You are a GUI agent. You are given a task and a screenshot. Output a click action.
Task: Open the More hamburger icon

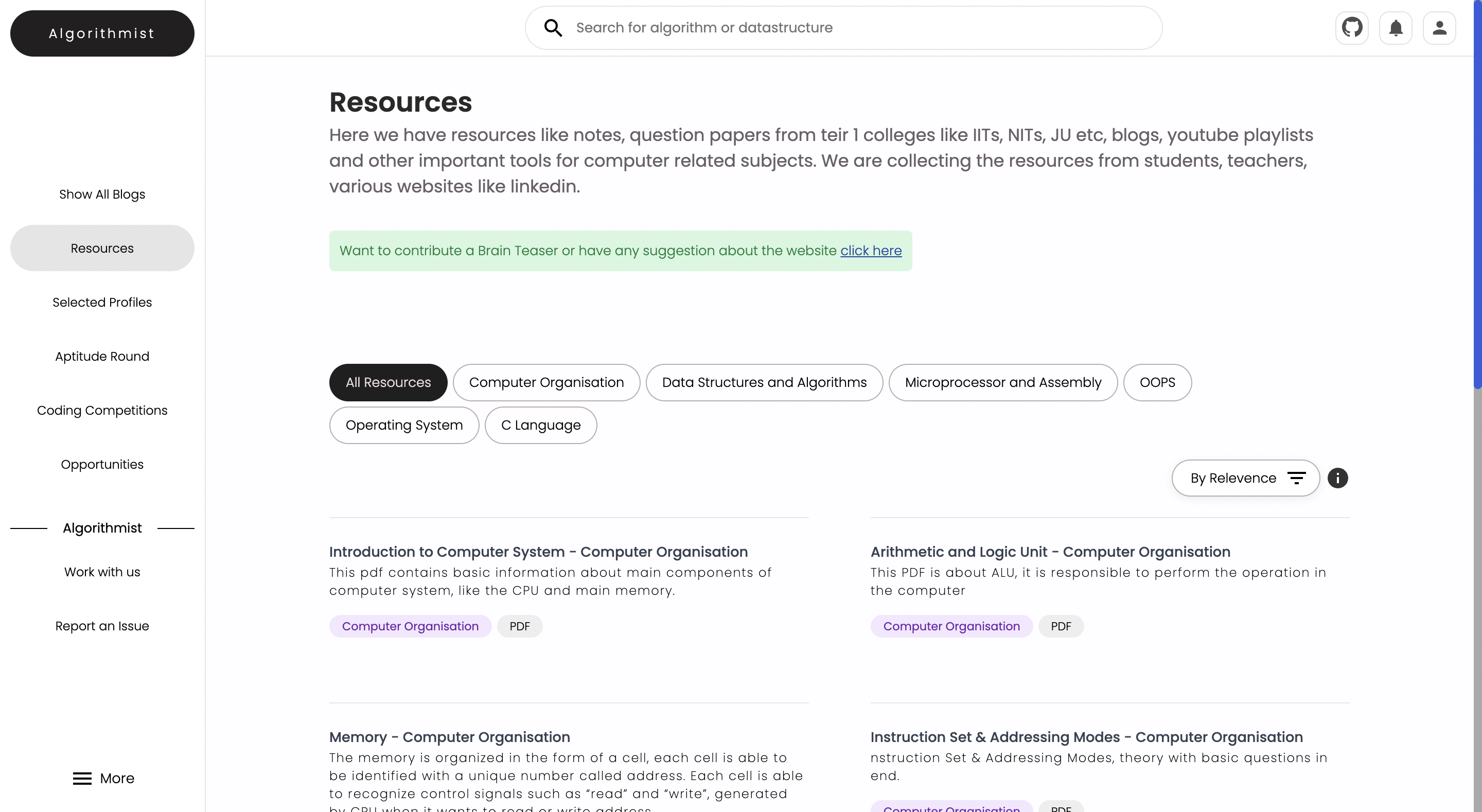click(x=82, y=778)
